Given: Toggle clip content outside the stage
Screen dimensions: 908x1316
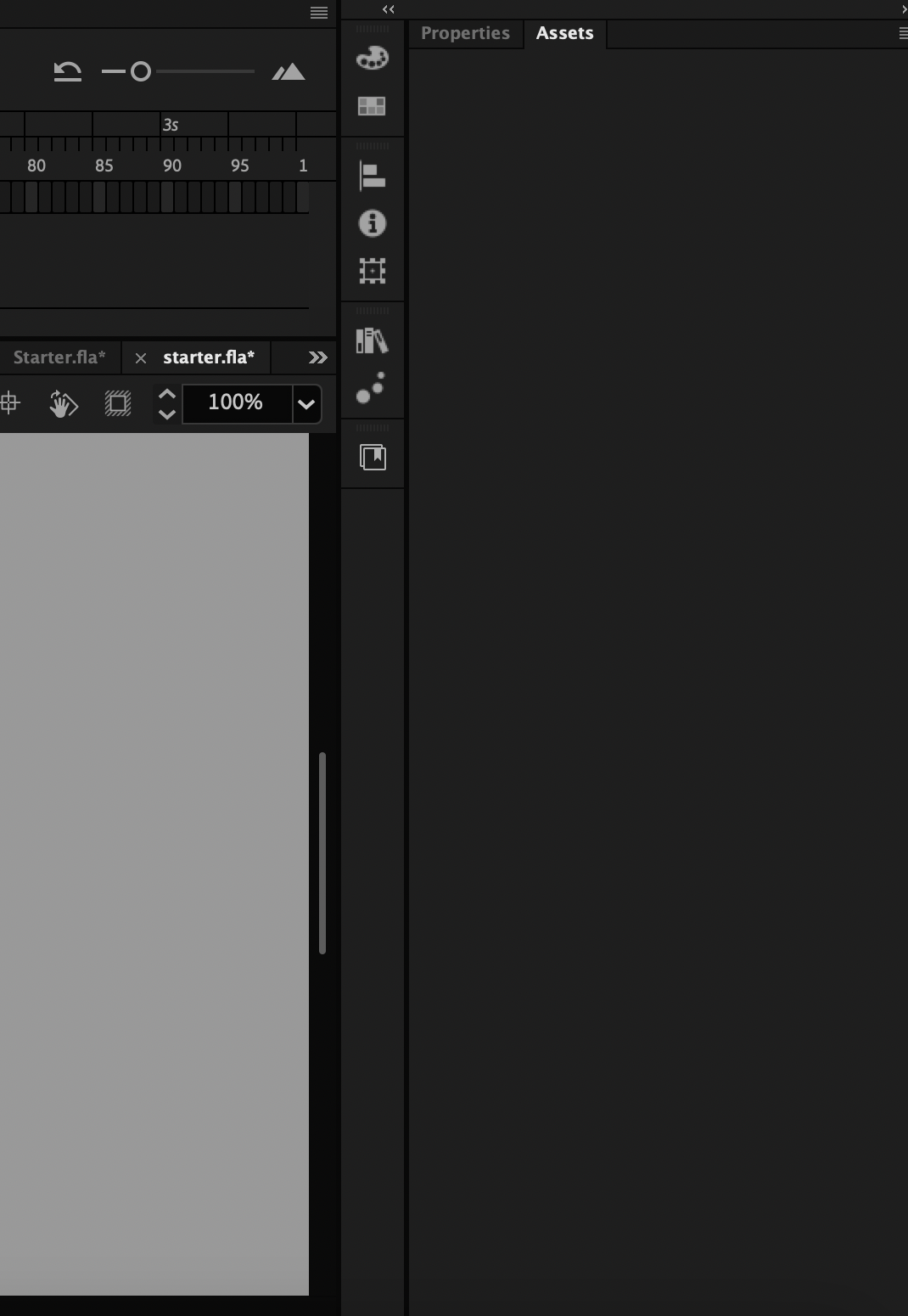Looking at the screenshot, I should 118,403.
